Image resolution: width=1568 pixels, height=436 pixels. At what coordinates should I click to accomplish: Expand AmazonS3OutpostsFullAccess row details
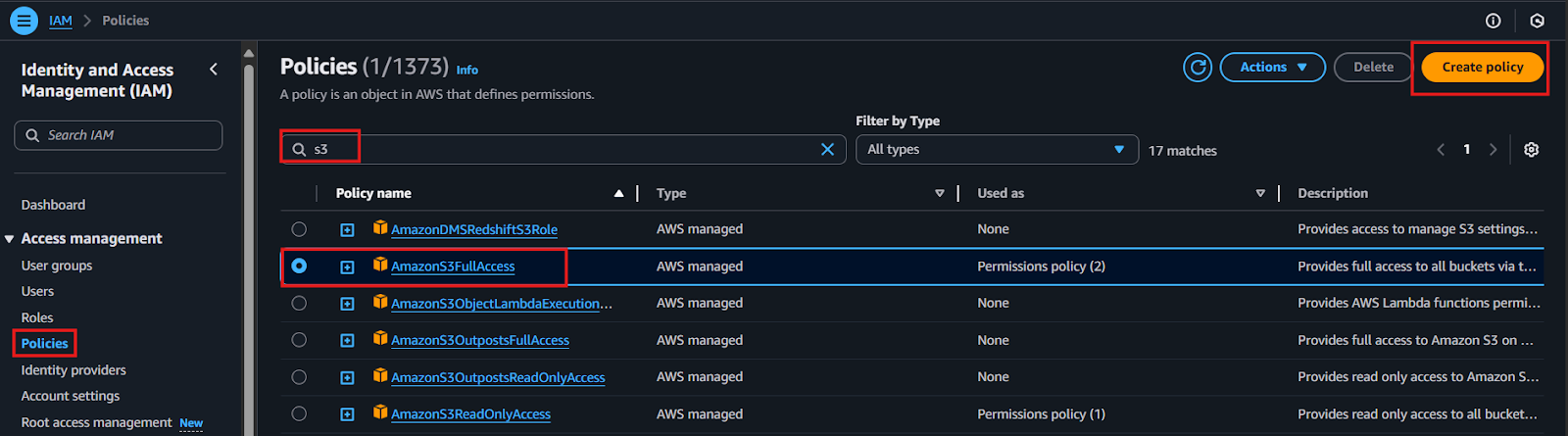[347, 340]
